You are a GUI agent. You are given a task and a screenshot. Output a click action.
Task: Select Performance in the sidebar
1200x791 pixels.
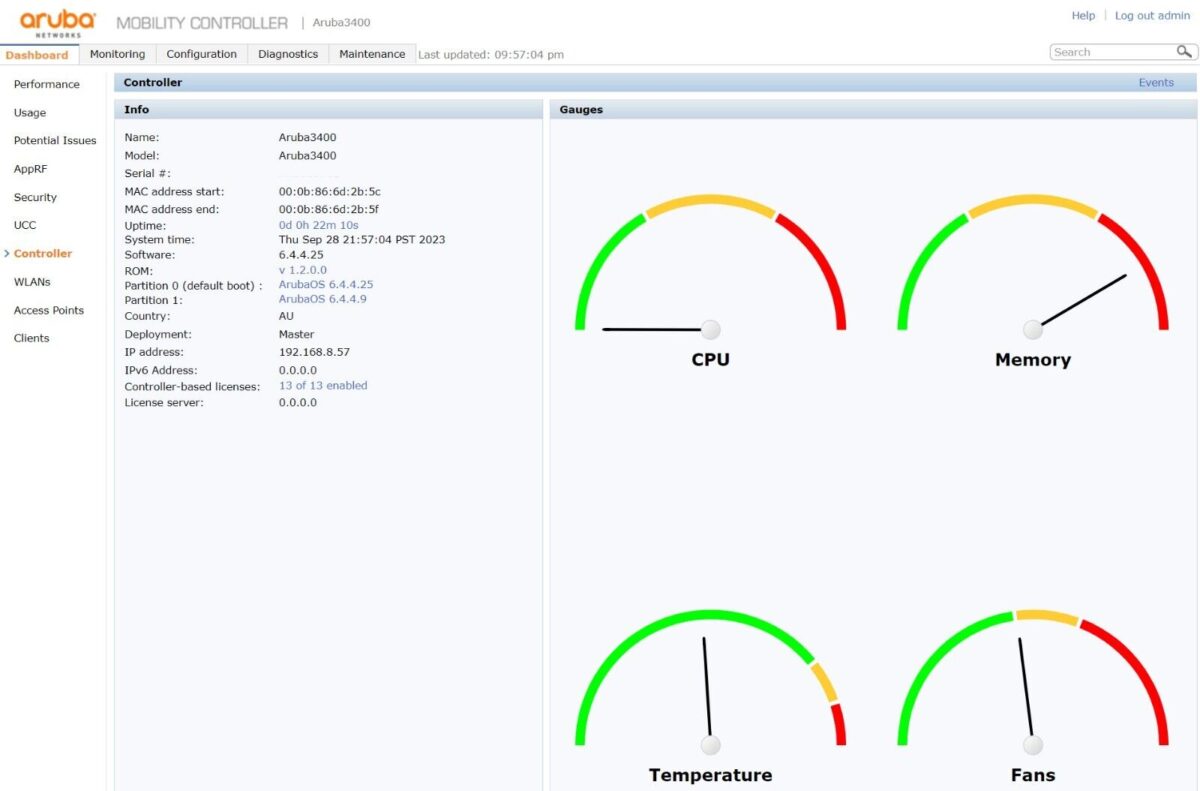[x=46, y=84]
